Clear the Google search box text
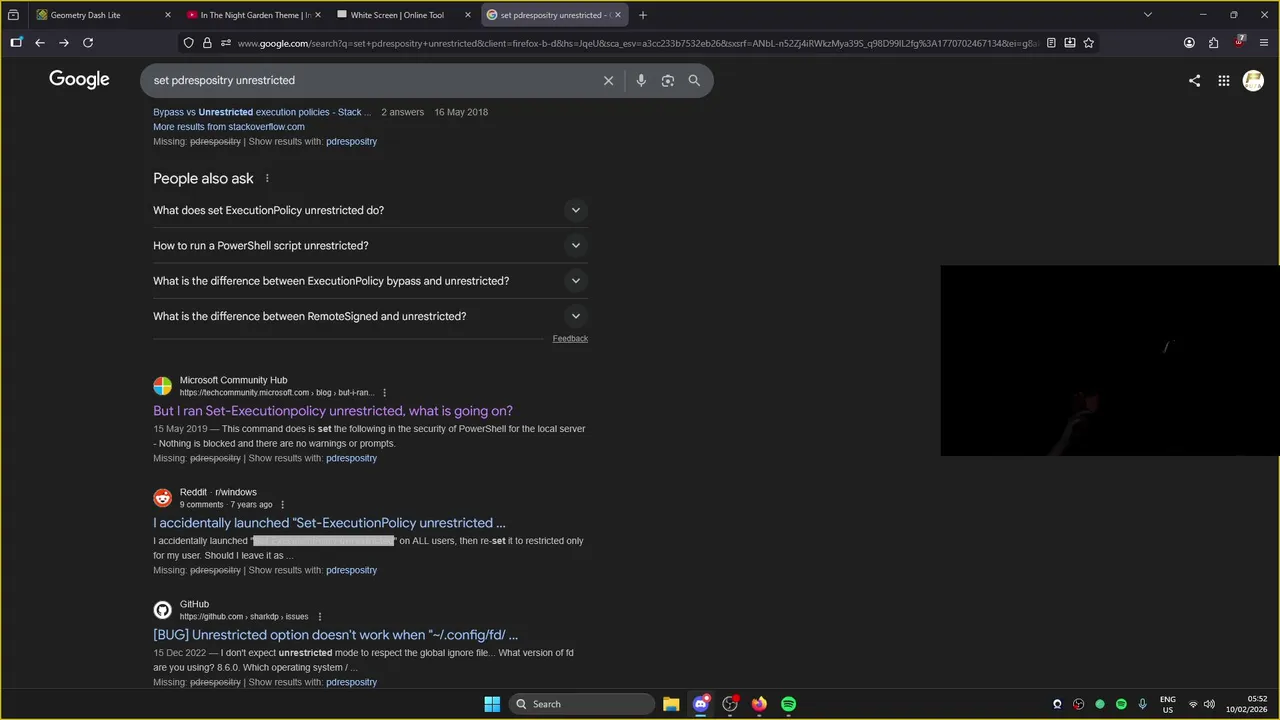 (608, 80)
